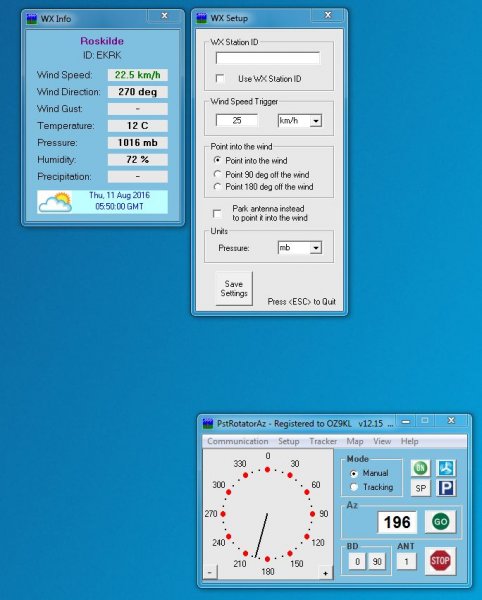This screenshot has height=600, width=482.
Task: Toggle the green ON button
Action: click(x=420, y=468)
